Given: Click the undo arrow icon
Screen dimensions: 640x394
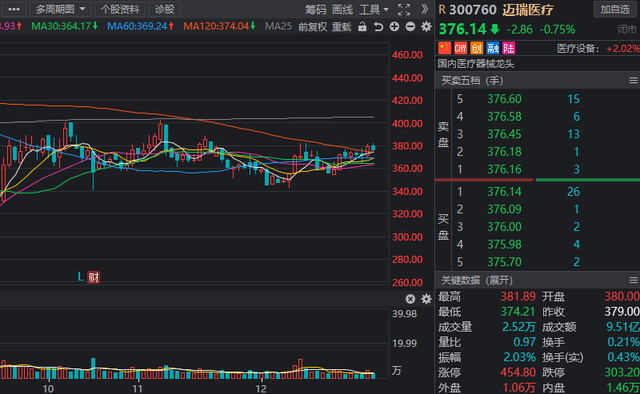Looking at the screenshot, I should [378, 27].
